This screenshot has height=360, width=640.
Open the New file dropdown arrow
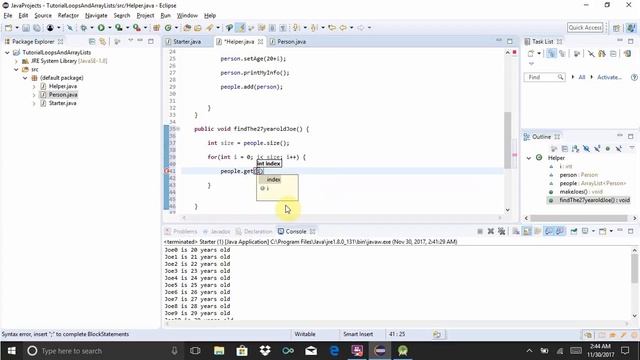tap(17, 28)
